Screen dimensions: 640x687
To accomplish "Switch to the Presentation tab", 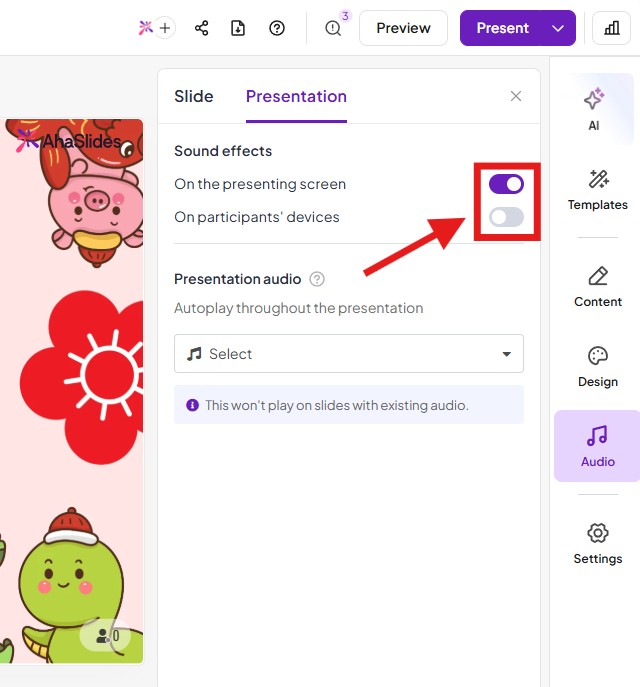I will point(296,97).
